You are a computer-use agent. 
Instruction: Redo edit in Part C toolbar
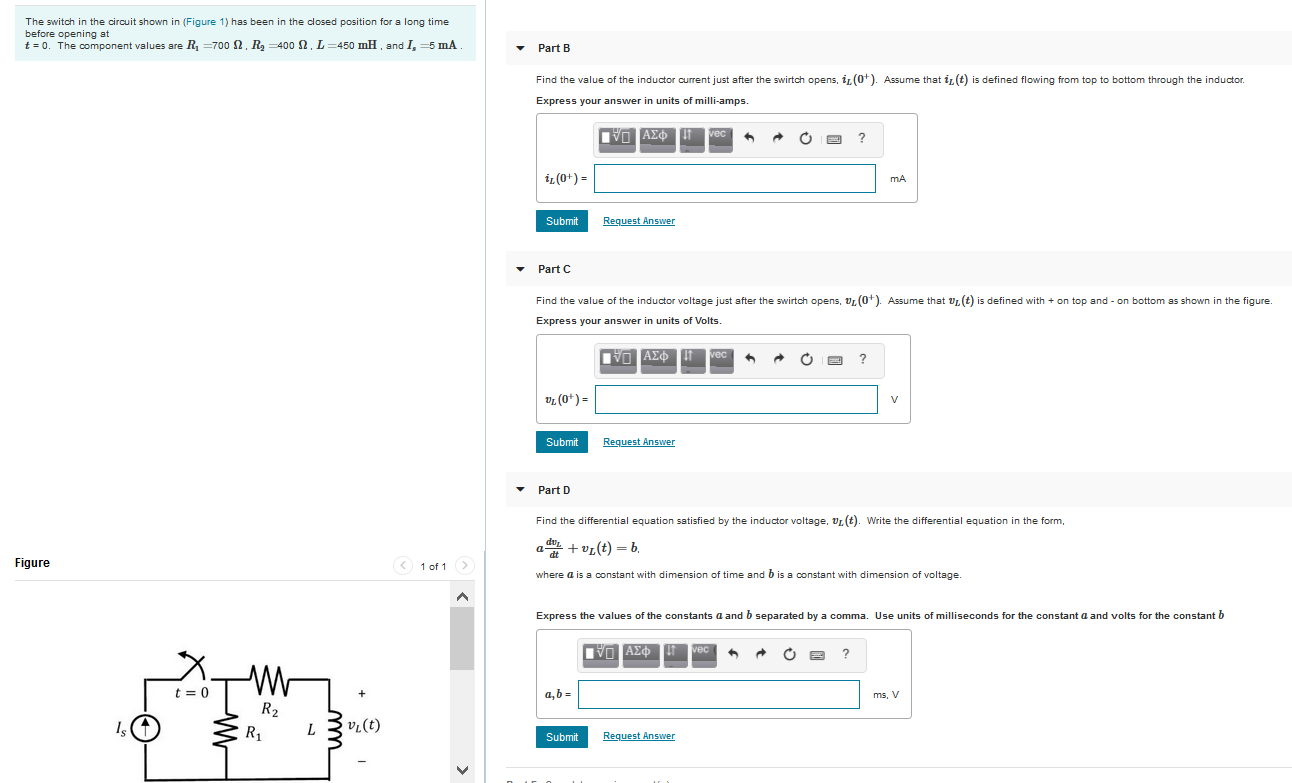(778, 360)
